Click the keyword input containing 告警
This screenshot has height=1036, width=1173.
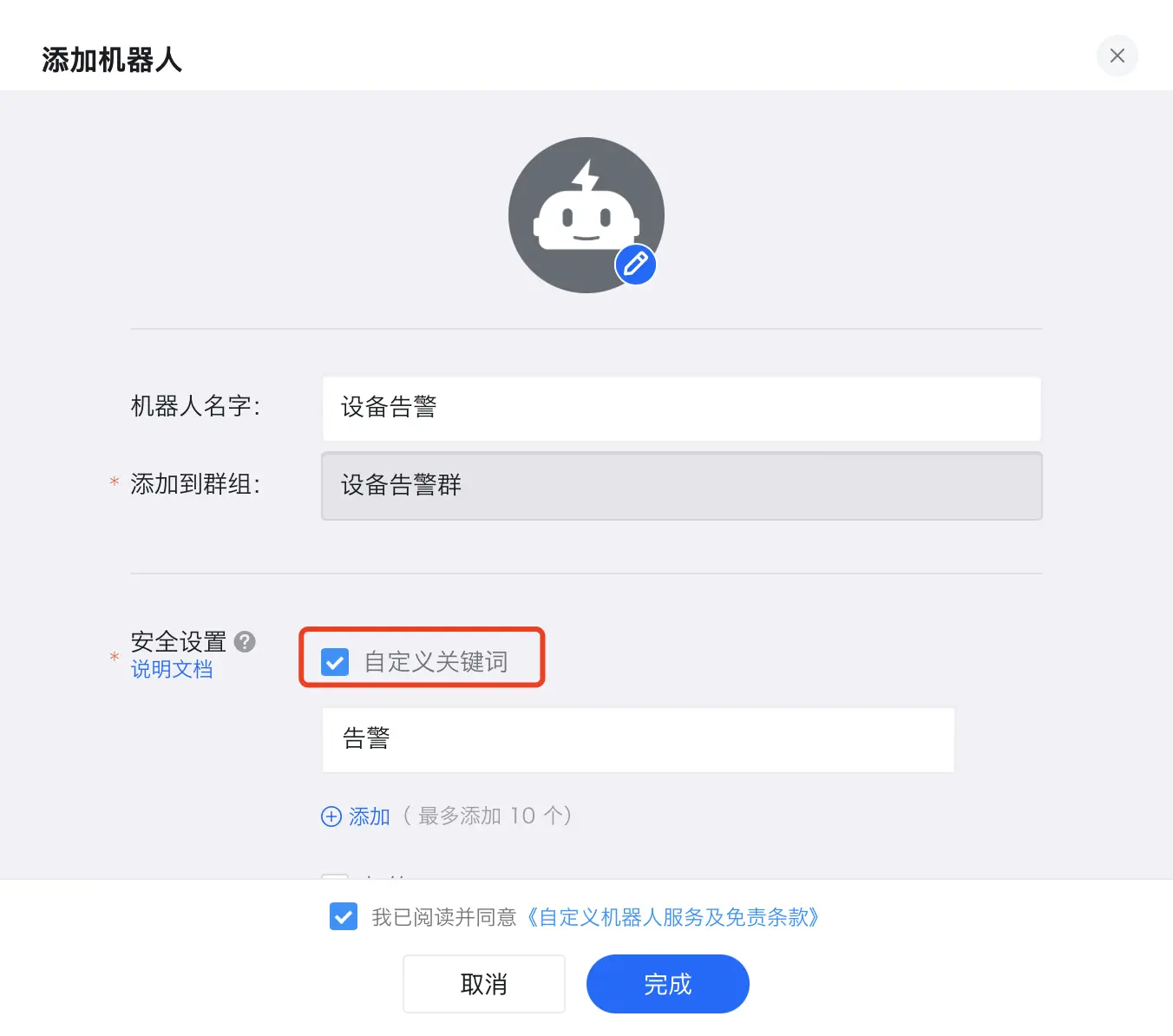click(x=638, y=739)
